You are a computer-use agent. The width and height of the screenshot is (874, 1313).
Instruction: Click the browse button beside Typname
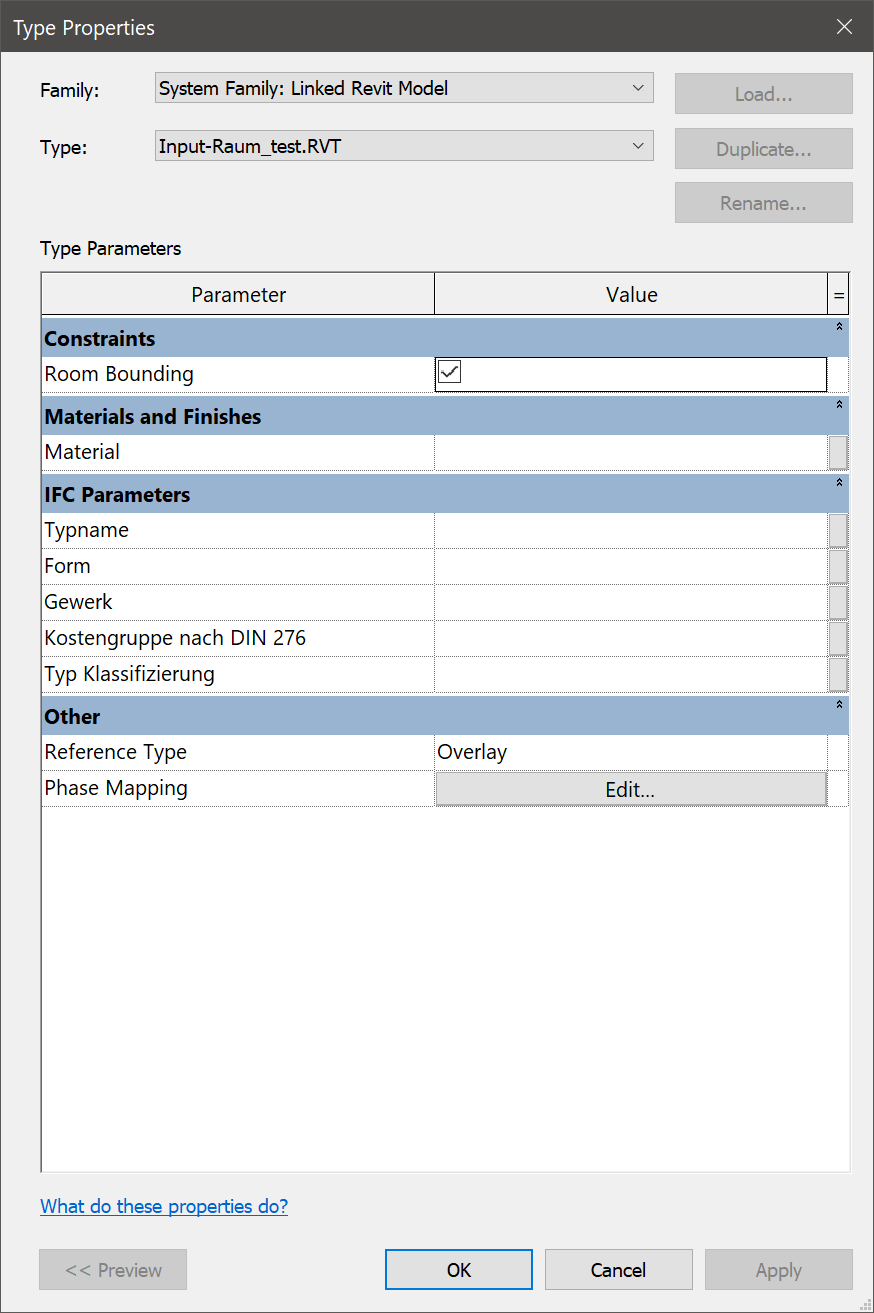point(838,530)
